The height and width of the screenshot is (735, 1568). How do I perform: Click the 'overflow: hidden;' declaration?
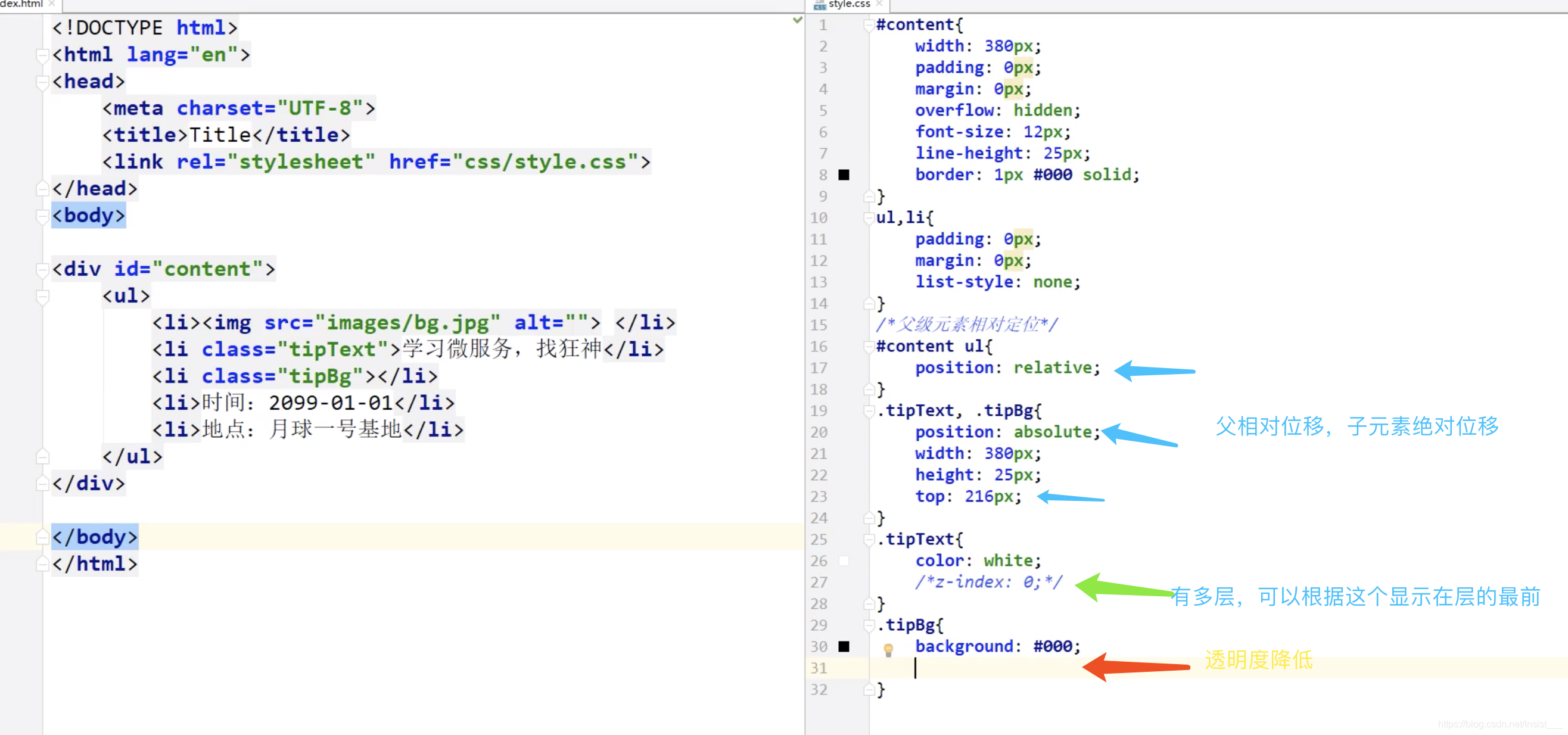click(x=998, y=110)
